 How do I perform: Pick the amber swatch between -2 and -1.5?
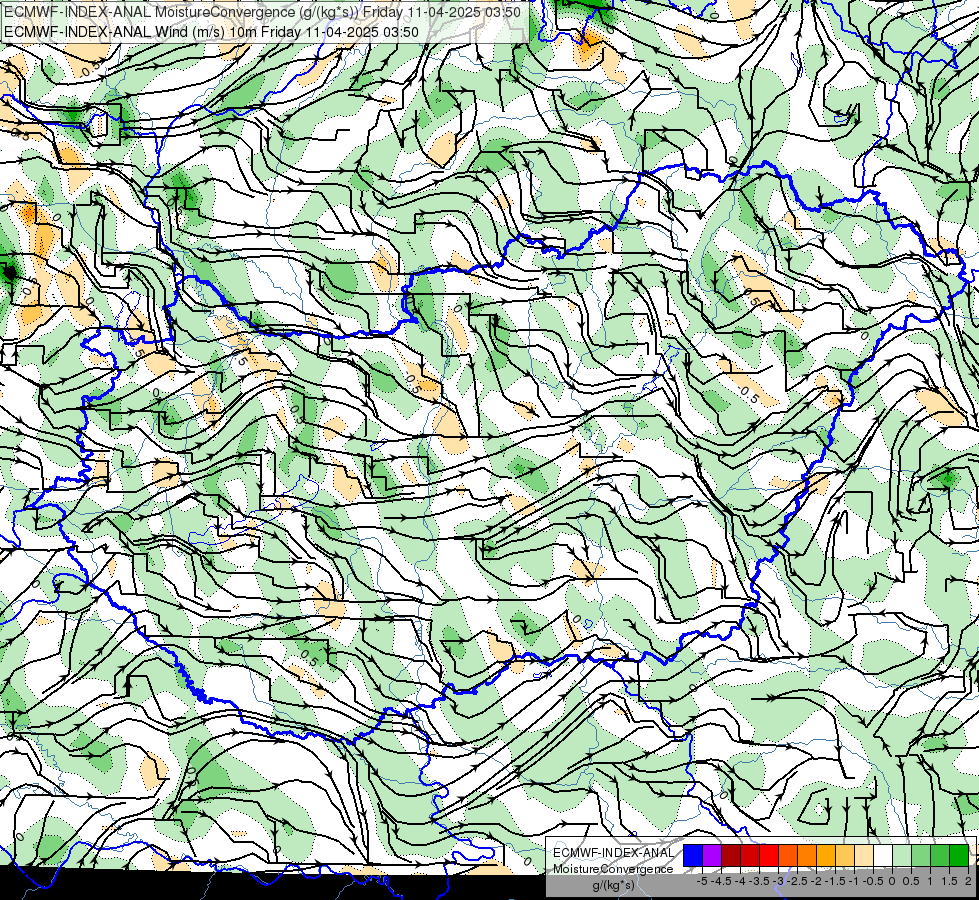(x=826, y=855)
